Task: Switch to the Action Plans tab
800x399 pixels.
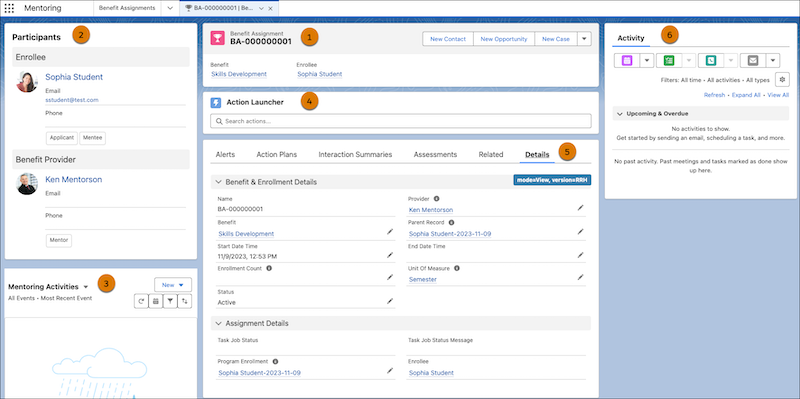Action: tap(277, 155)
